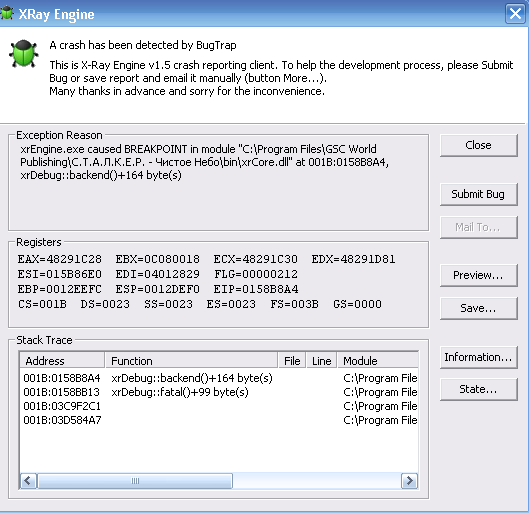Click the File column header
The width and height of the screenshot is (529, 513).
[292, 361]
